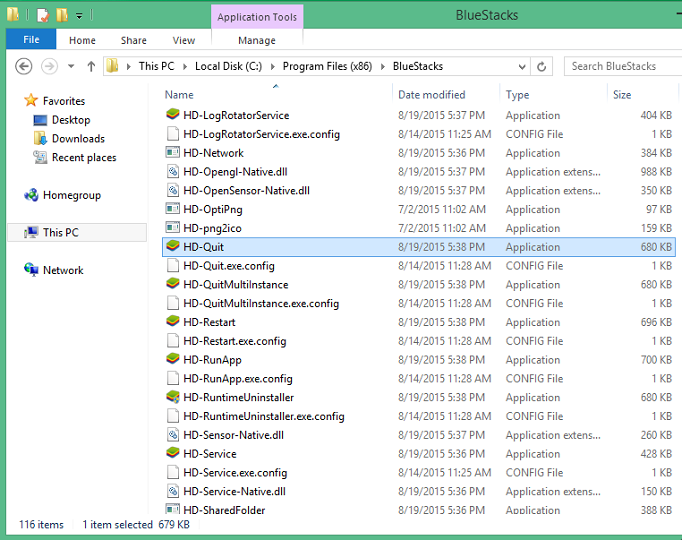Click the HD-OptiPng application icon
This screenshot has height=540, width=682.
(173, 209)
